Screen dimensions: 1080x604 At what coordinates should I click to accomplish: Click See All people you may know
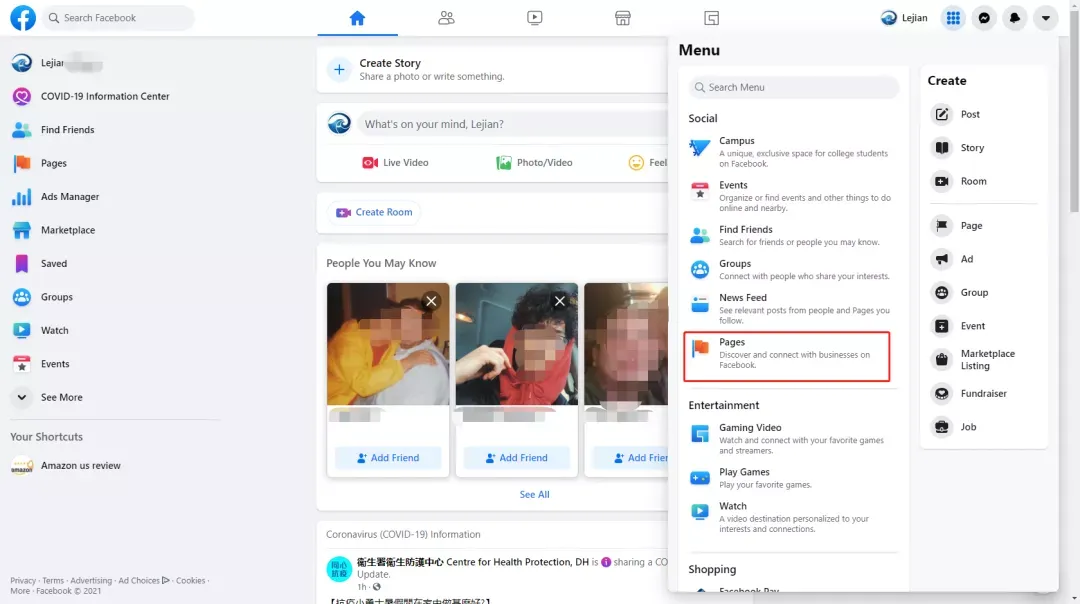click(534, 494)
